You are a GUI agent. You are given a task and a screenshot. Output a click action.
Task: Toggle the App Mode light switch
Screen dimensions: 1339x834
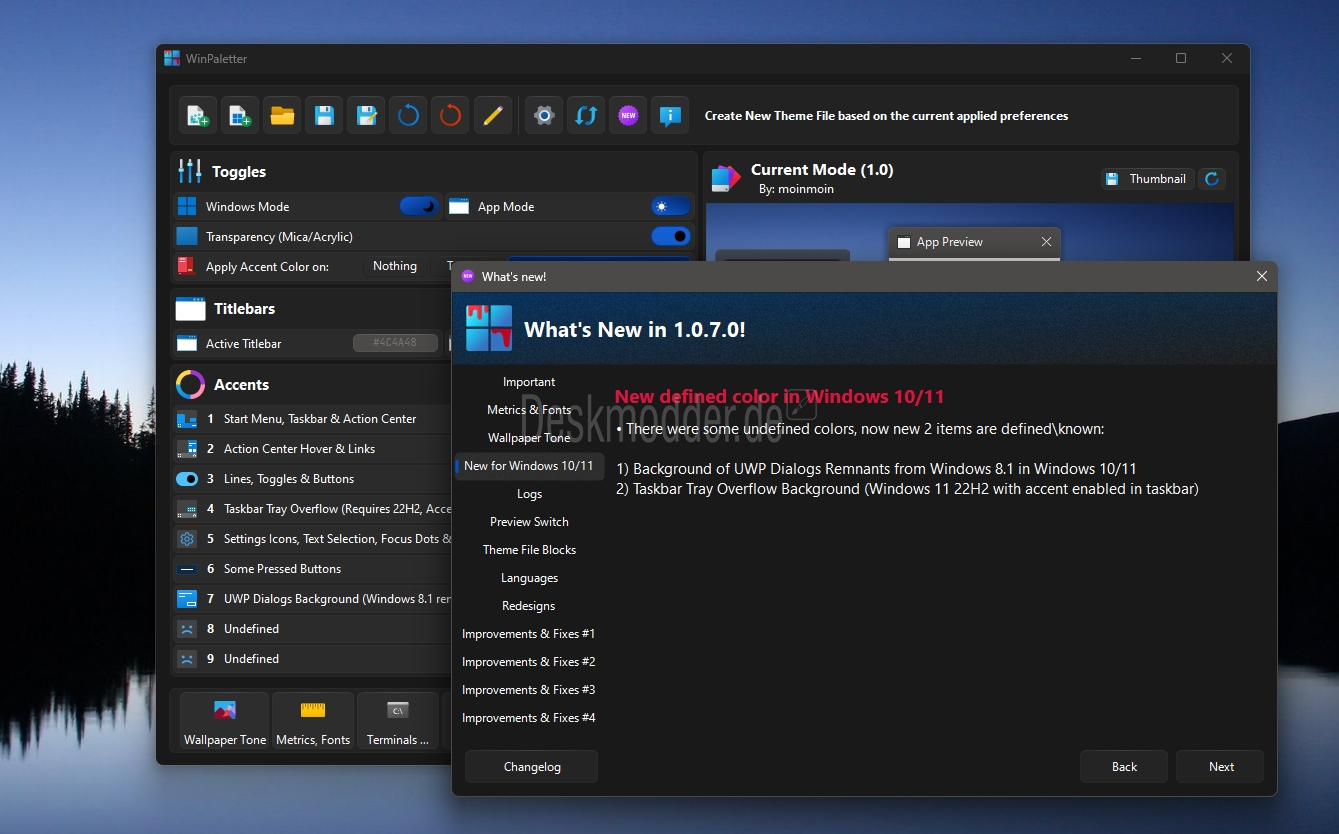[x=671, y=206]
